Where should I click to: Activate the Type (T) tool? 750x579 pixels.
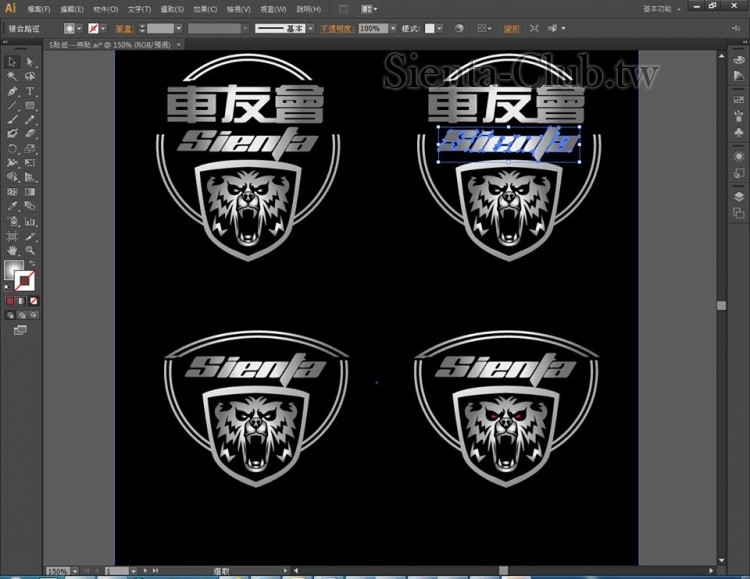click(x=30, y=91)
